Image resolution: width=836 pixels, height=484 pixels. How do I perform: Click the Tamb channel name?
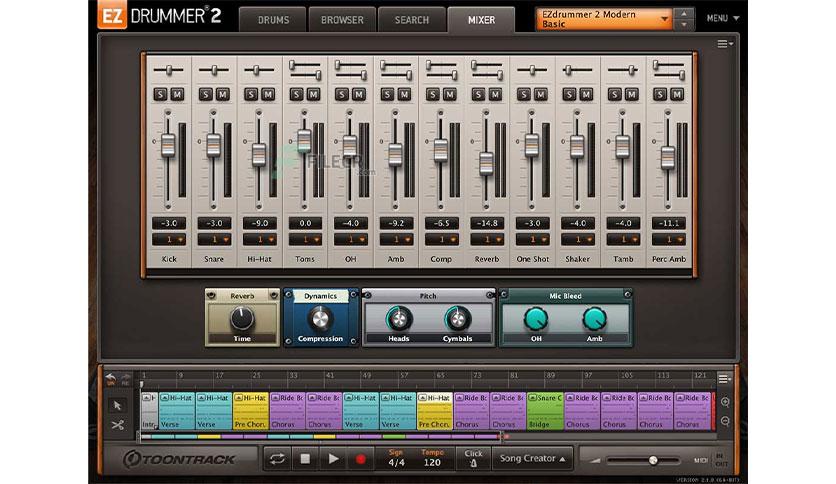coord(623,259)
